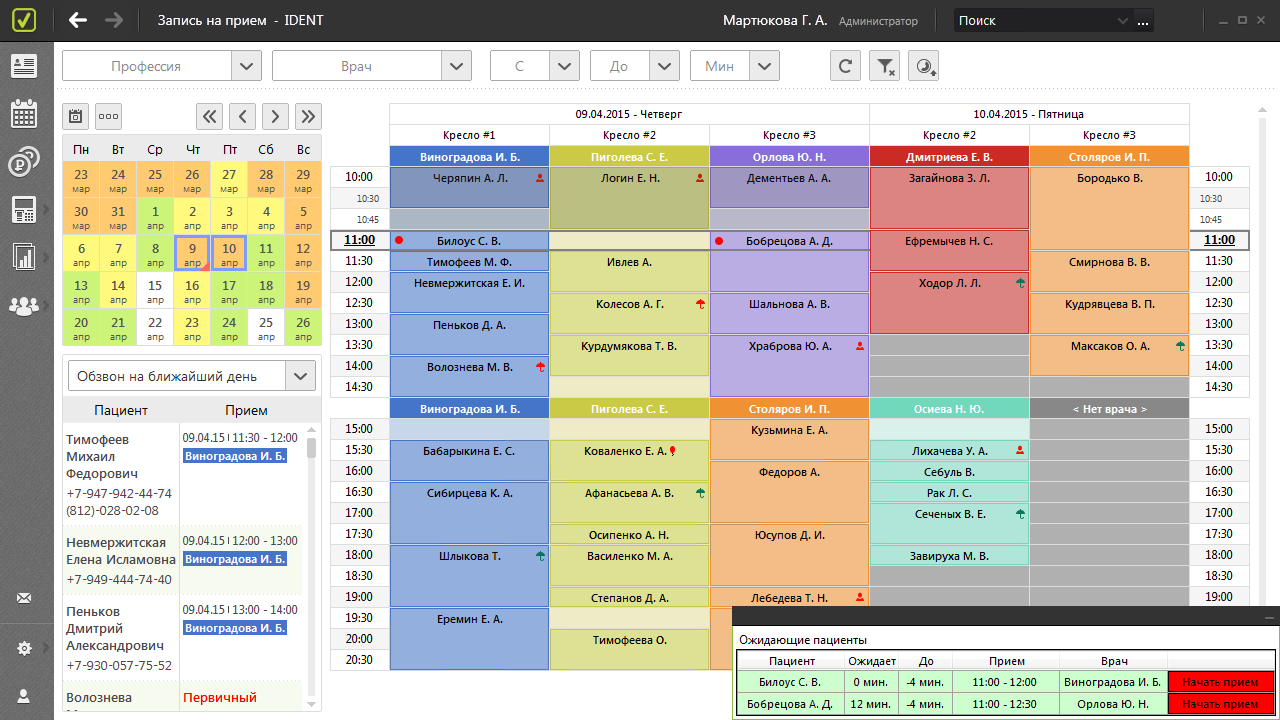
Task: Clear filters with the funnel icon
Action: tap(885, 66)
